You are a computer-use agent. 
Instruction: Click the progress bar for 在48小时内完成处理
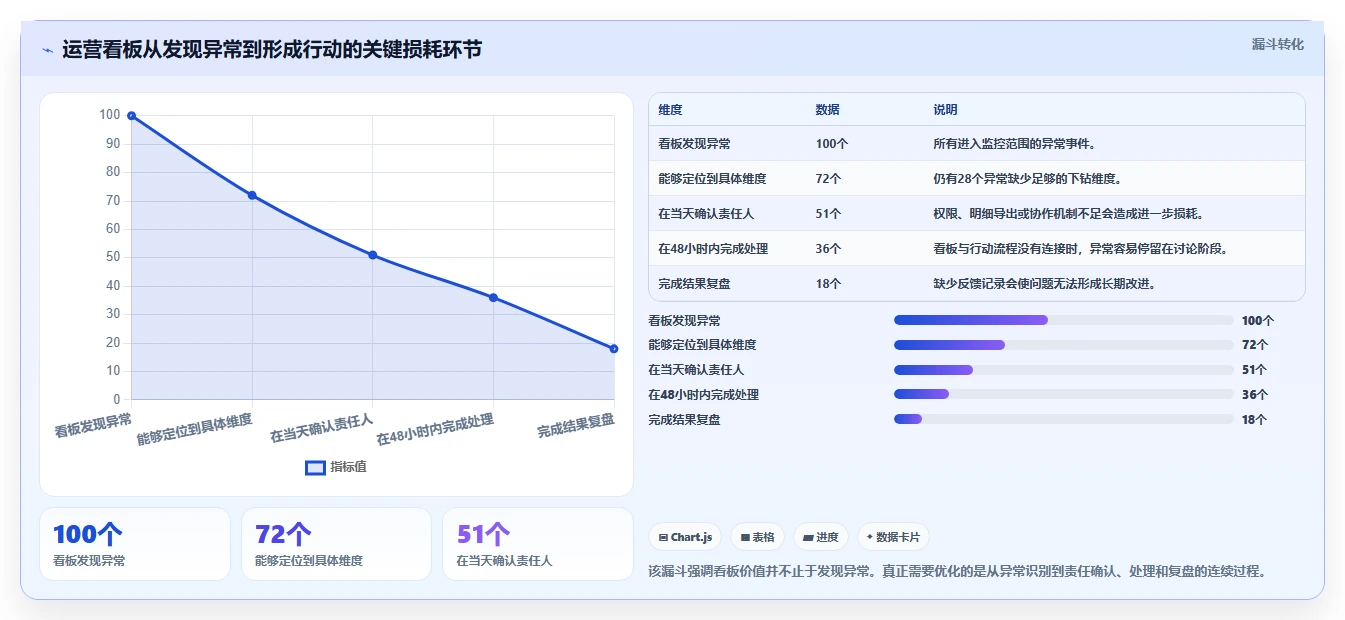[1064, 395]
